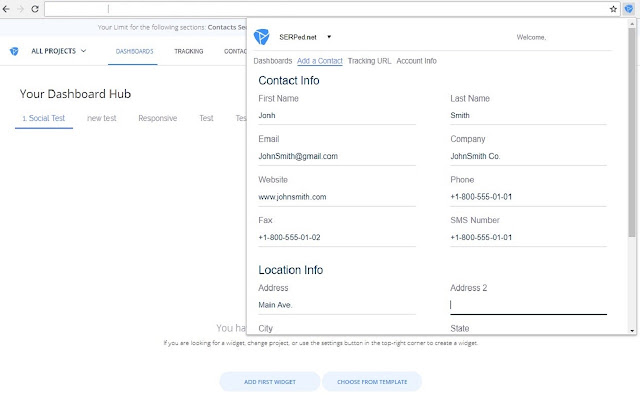Click the ADD FIRST WIDGET button
640x400 pixels.
[x=270, y=382]
